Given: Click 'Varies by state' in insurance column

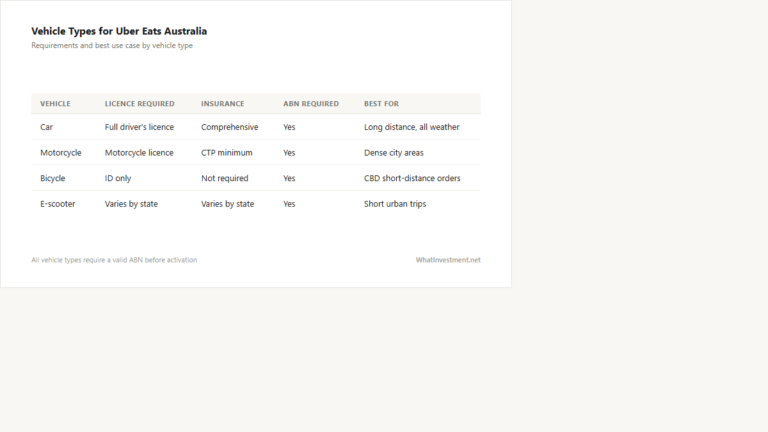Looking at the screenshot, I should [x=228, y=204].
